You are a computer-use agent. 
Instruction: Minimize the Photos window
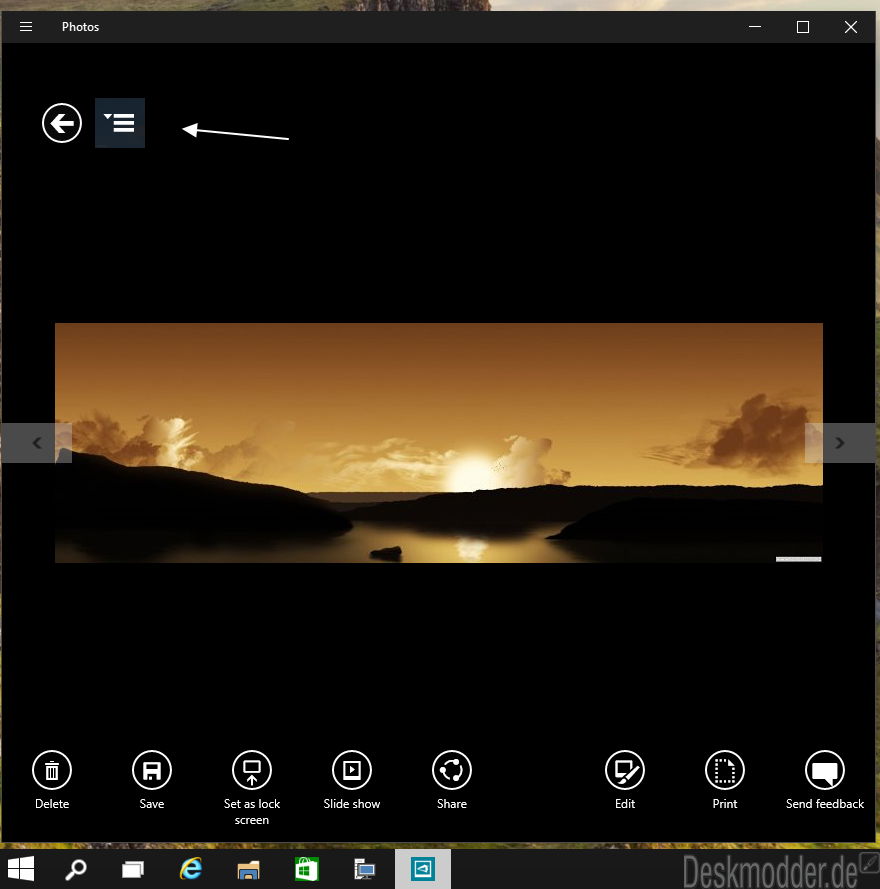click(x=755, y=27)
